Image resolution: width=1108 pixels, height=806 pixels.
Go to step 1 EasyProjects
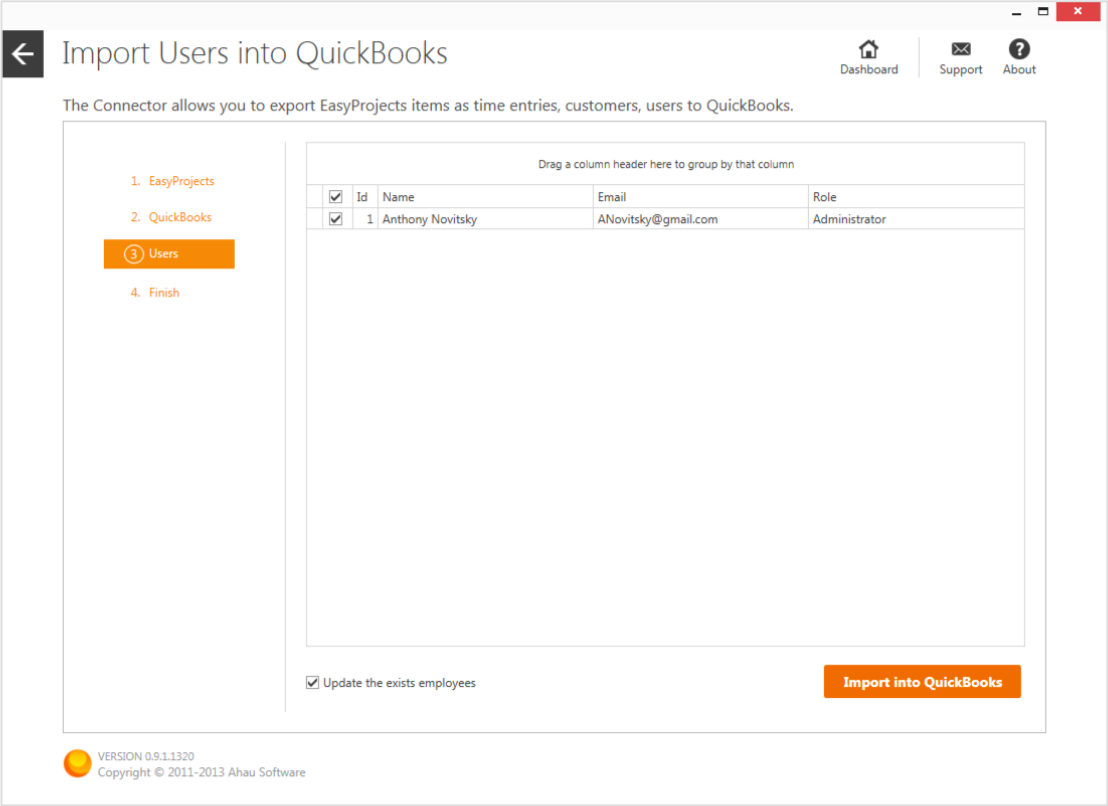pos(172,181)
